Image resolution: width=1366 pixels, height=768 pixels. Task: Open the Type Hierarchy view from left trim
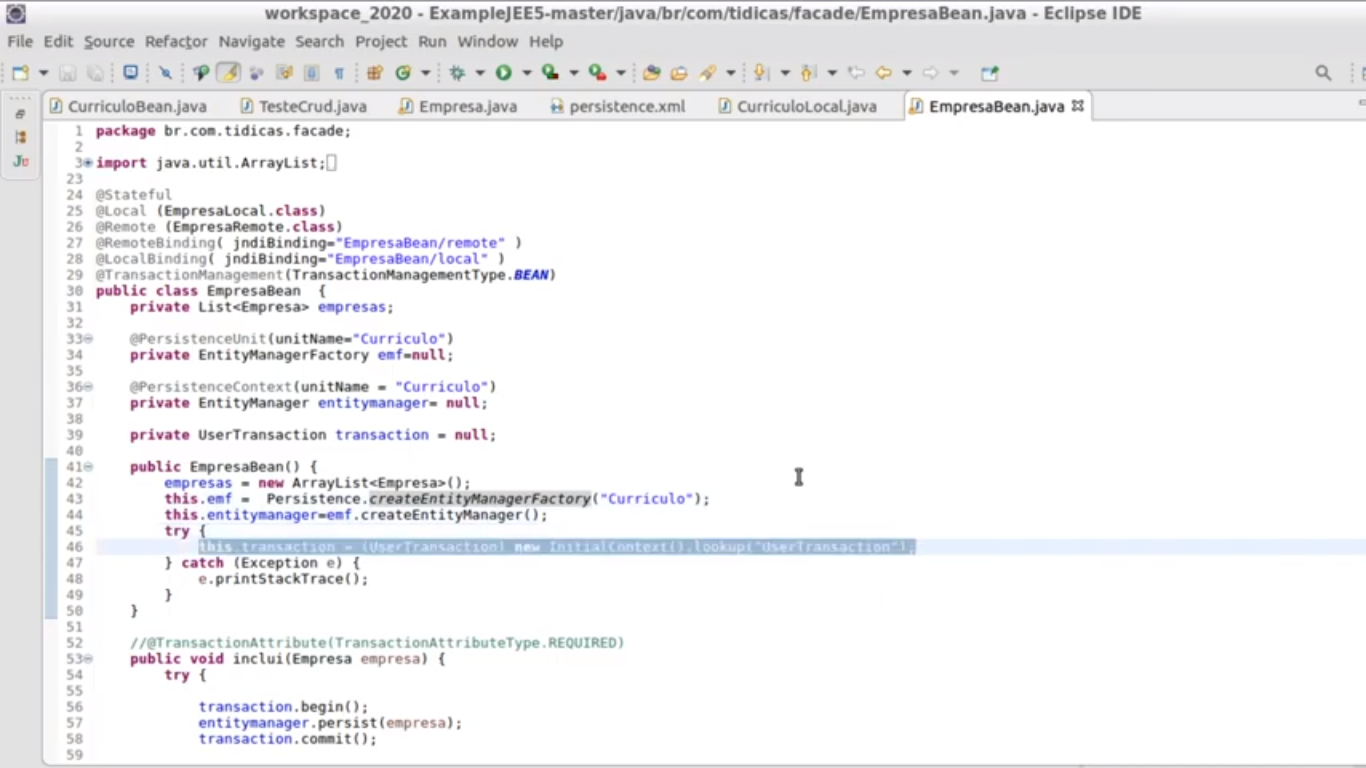pos(20,138)
